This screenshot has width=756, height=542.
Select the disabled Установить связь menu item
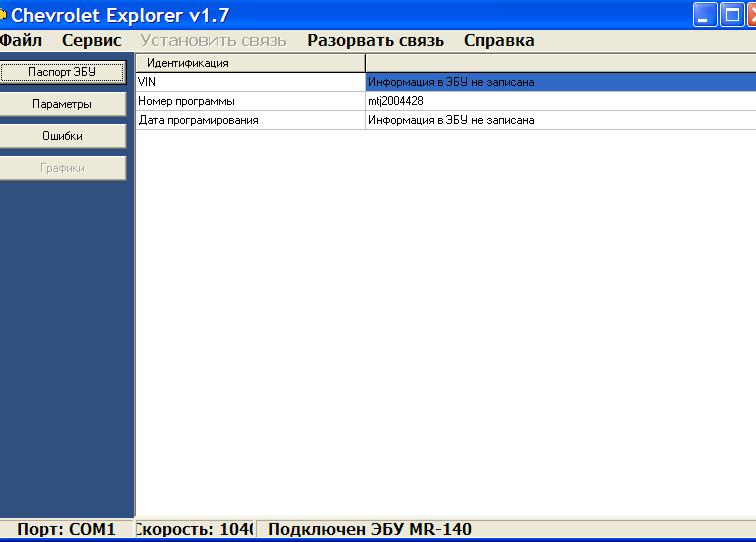[x=213, y=41]
